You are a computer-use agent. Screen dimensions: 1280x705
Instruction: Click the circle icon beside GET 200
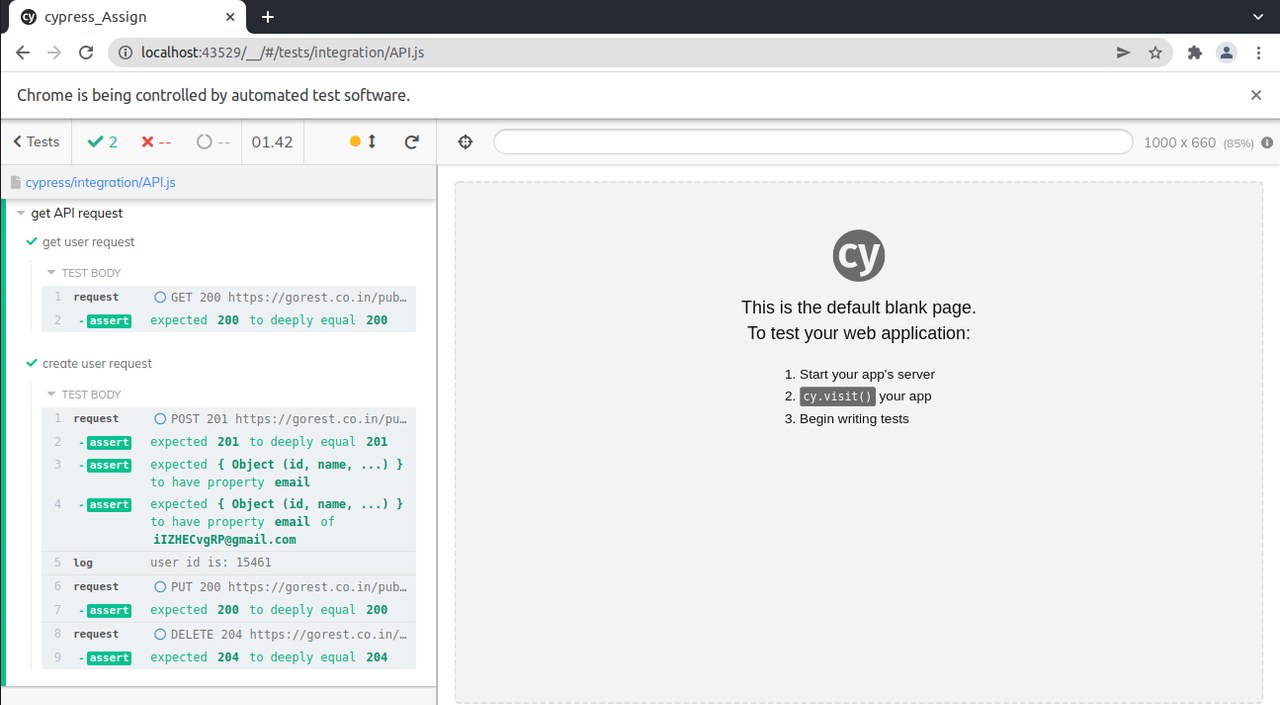tap(160, 297)
